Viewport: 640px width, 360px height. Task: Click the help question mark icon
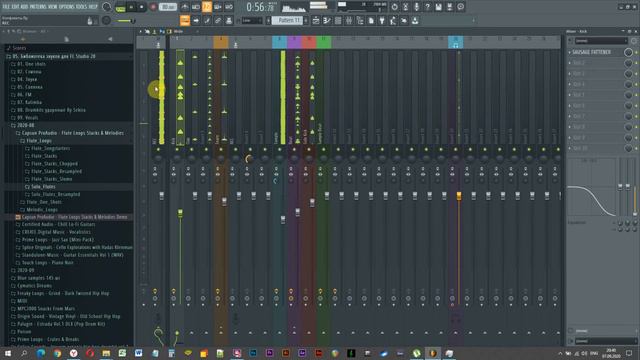427,7
